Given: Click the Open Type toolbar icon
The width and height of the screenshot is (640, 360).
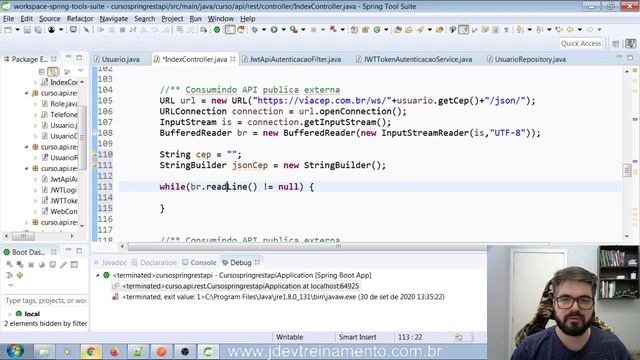Looking at the screenshot, I should click(398, 29).
